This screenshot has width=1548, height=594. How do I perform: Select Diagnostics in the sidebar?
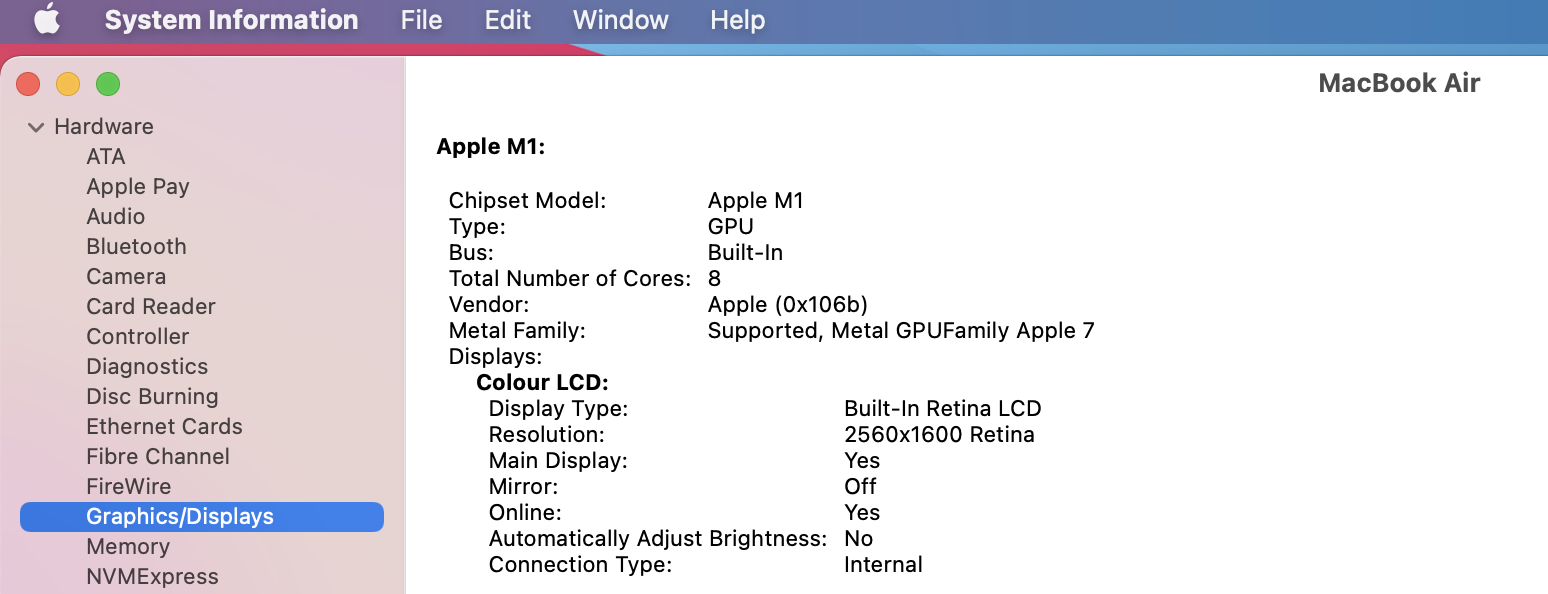coord(147,367)
